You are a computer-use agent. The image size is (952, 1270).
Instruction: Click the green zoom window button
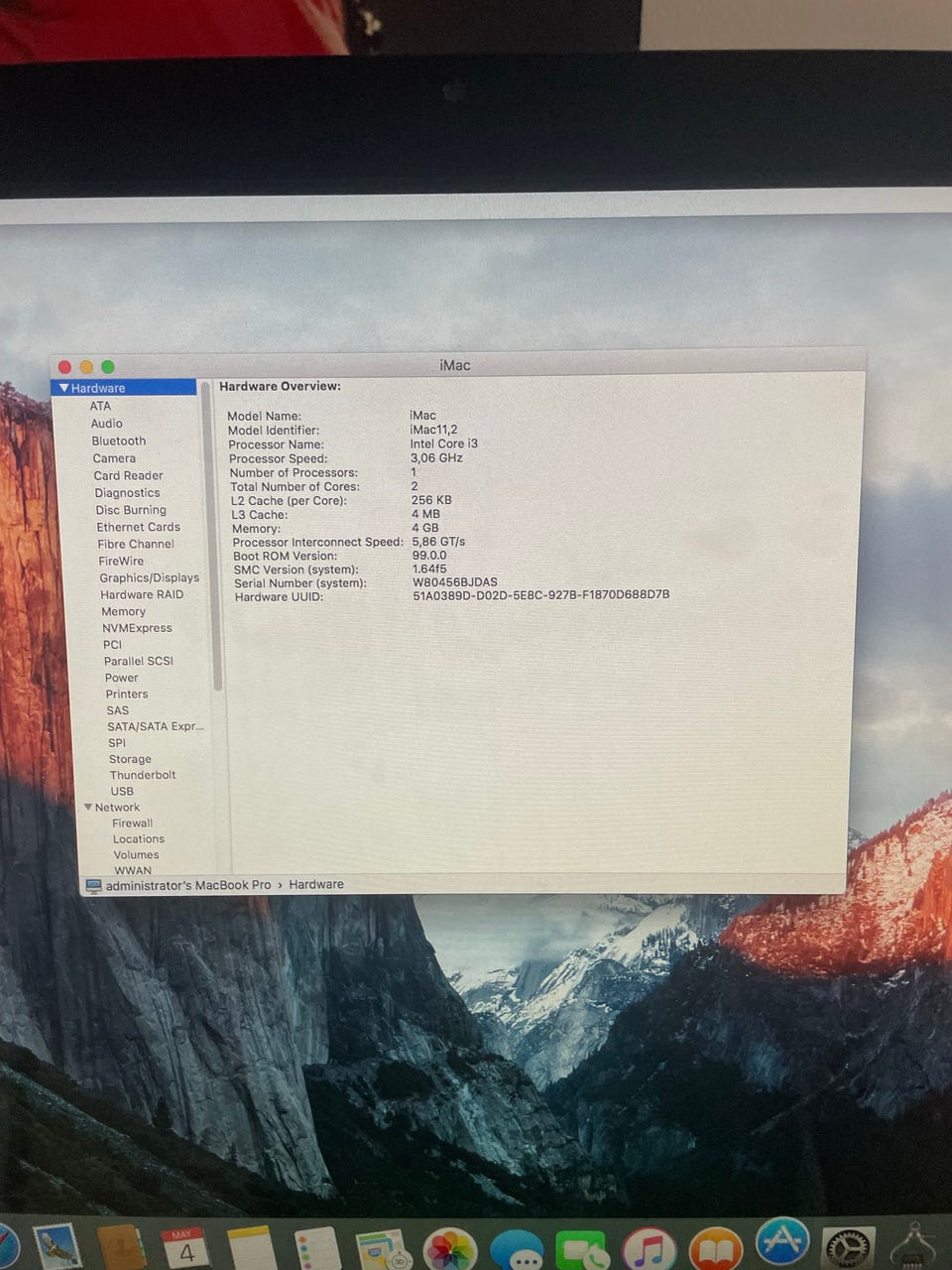click(x=107, y=366)
